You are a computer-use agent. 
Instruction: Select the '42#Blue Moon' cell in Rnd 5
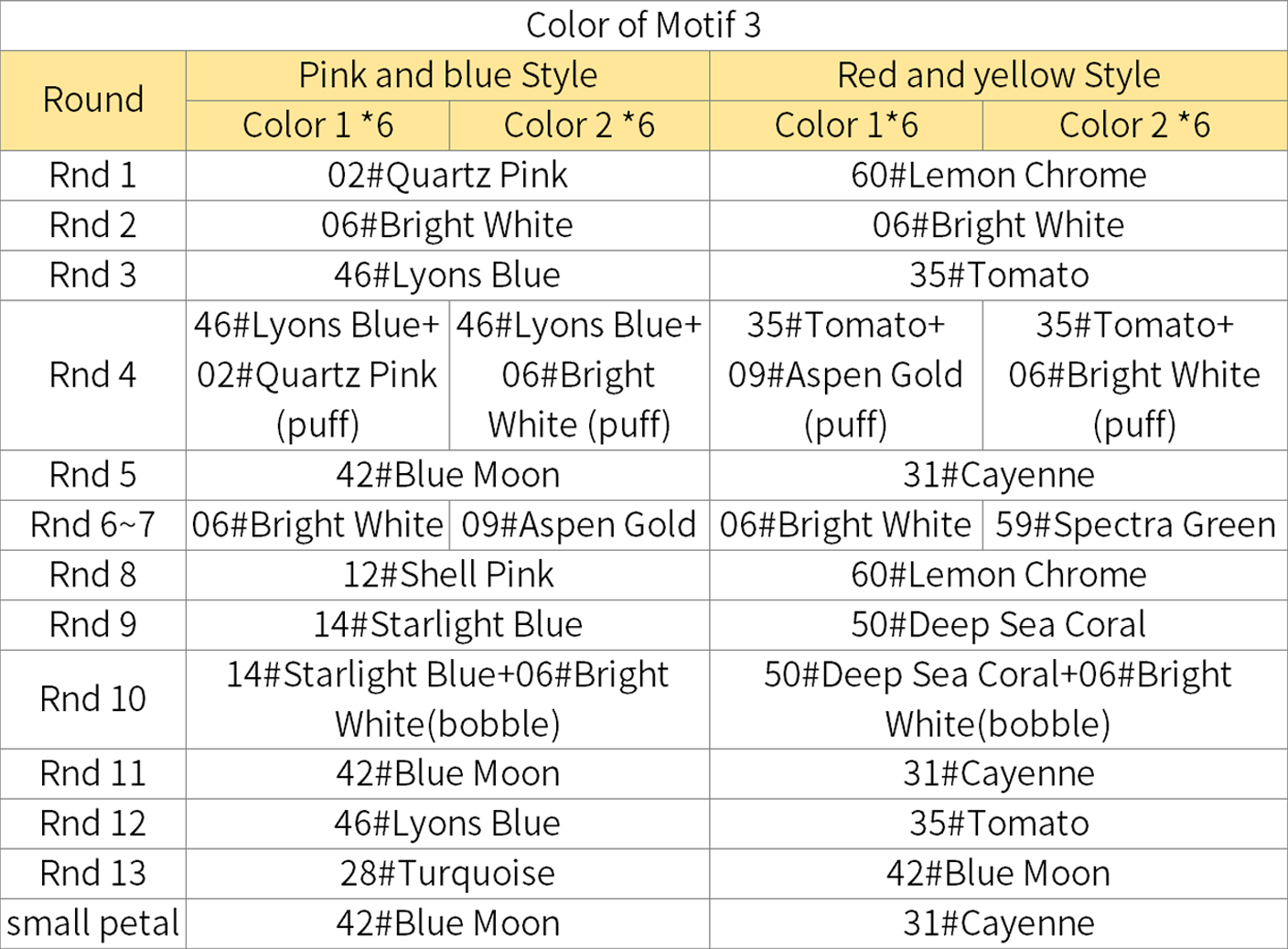click(447, 474)
